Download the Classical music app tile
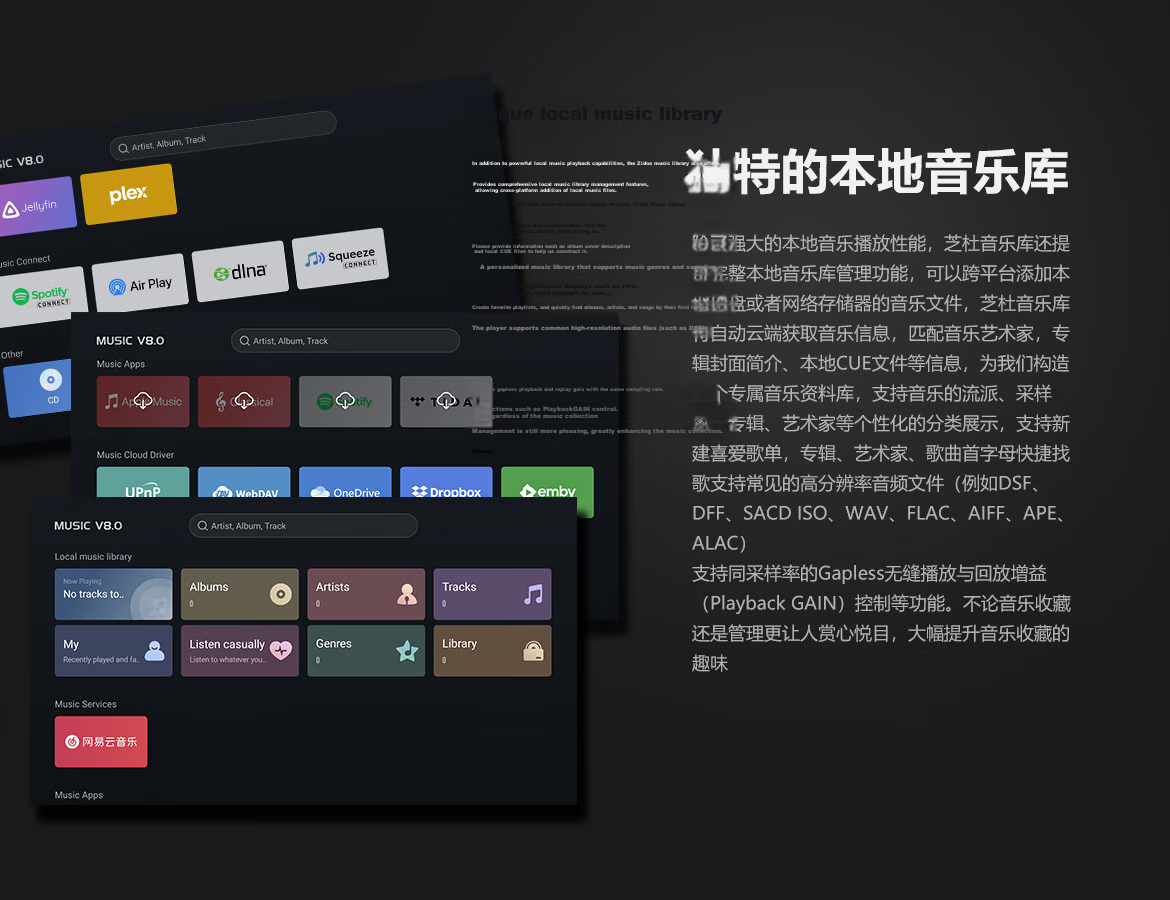 [244, 401]
